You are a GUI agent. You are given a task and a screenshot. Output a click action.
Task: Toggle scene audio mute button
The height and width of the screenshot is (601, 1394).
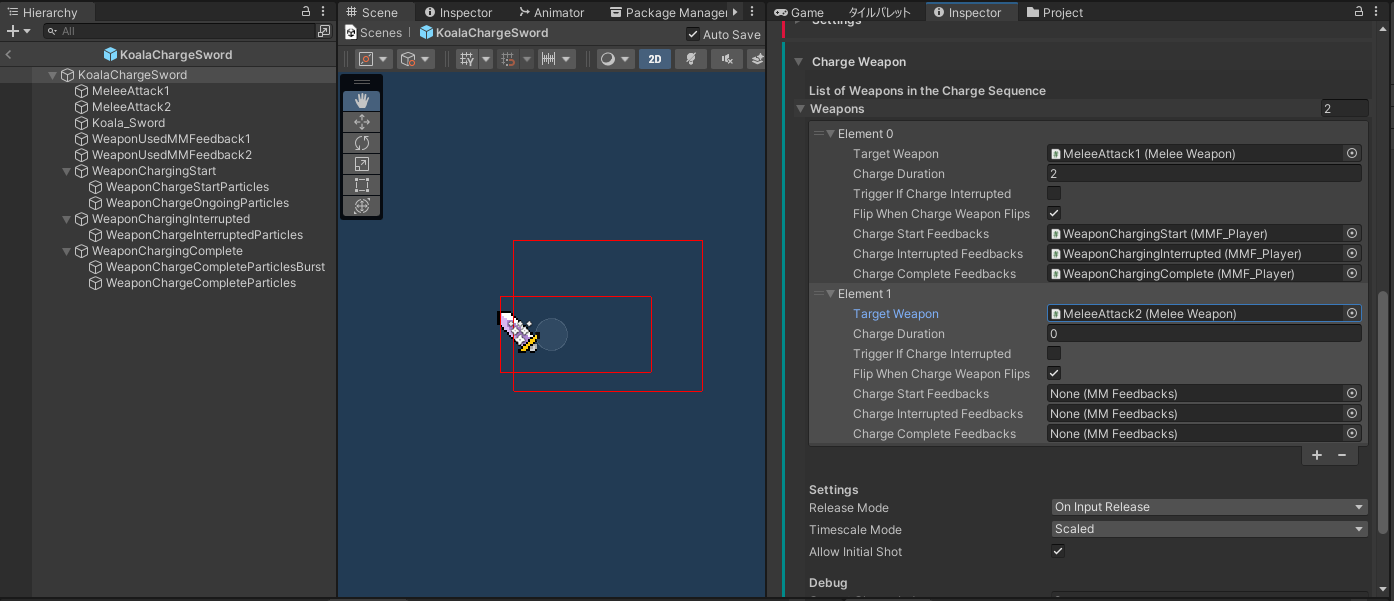[x=727, y=59]
